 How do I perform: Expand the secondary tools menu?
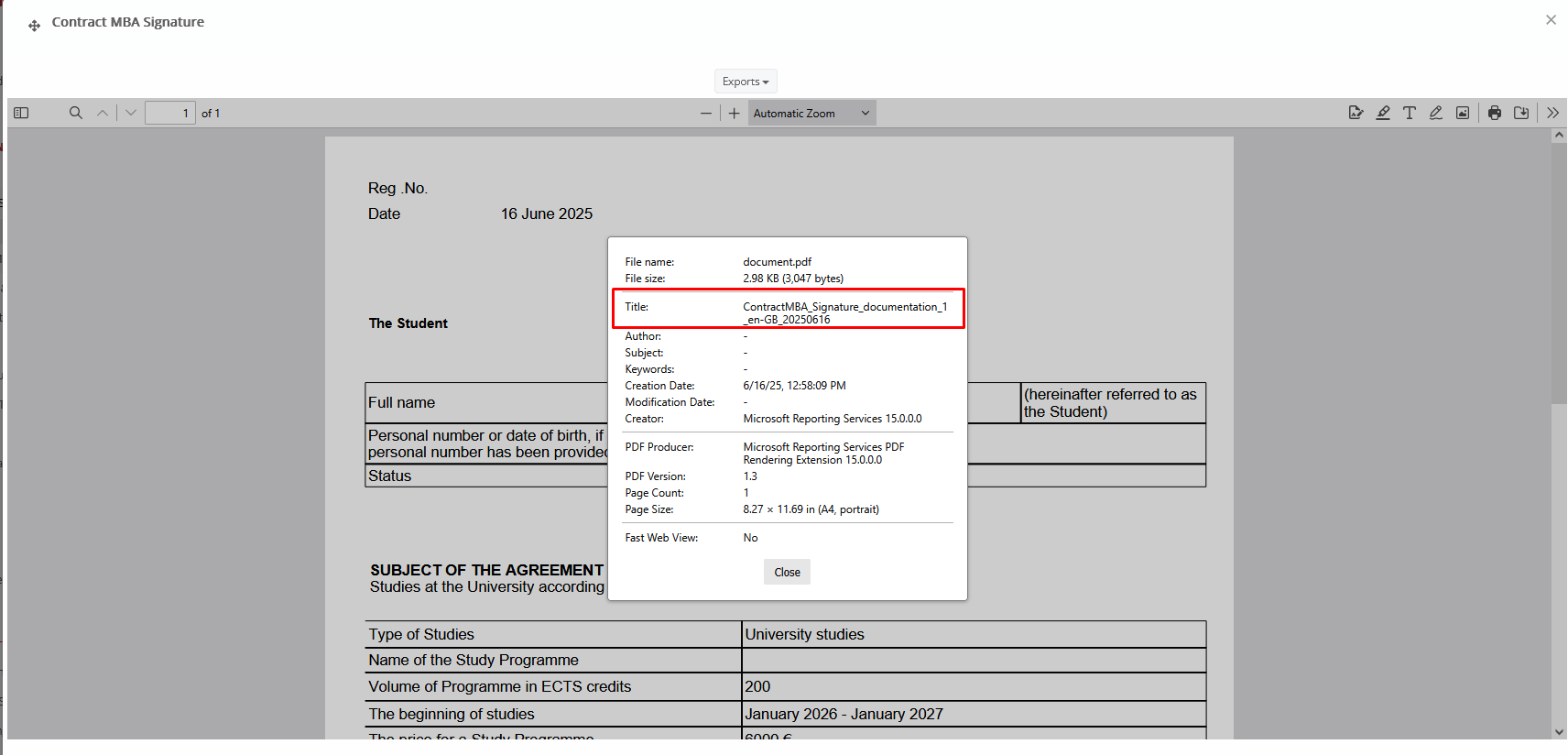[x=1552, y=113]
